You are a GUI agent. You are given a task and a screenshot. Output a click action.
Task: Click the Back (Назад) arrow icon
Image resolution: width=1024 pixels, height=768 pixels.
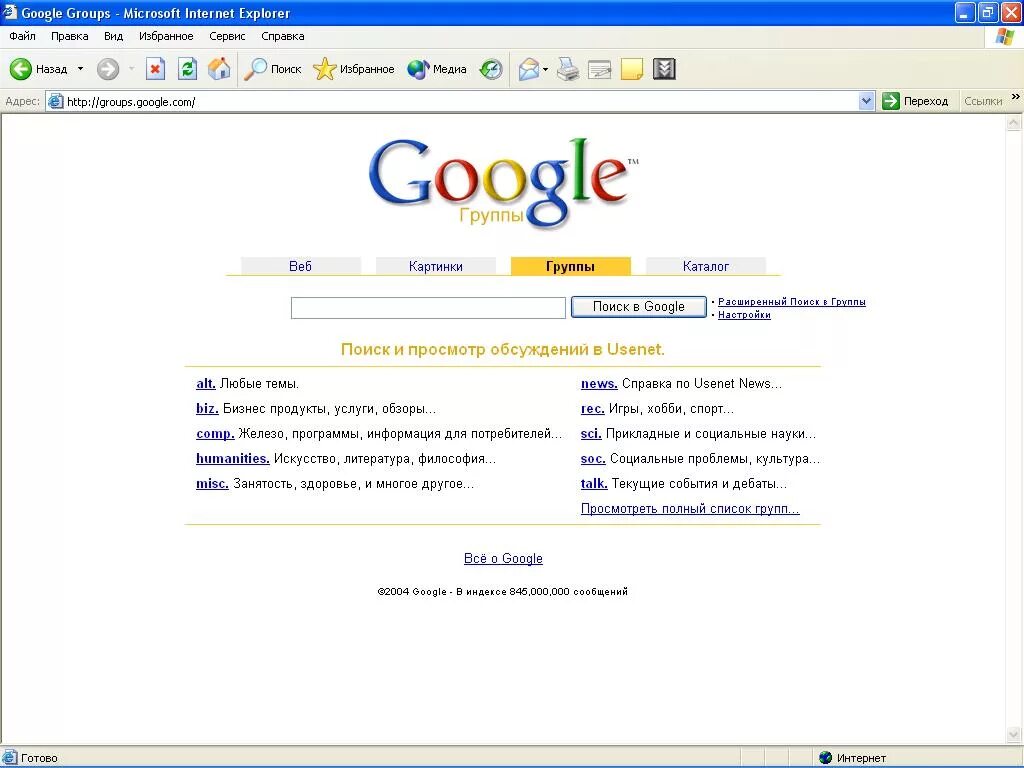(x=20, y=69)
